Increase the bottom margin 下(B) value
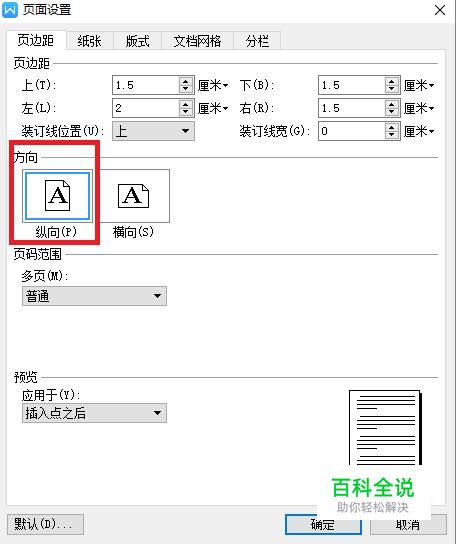Screen dimensions: 456x545 tap(392, 81)
